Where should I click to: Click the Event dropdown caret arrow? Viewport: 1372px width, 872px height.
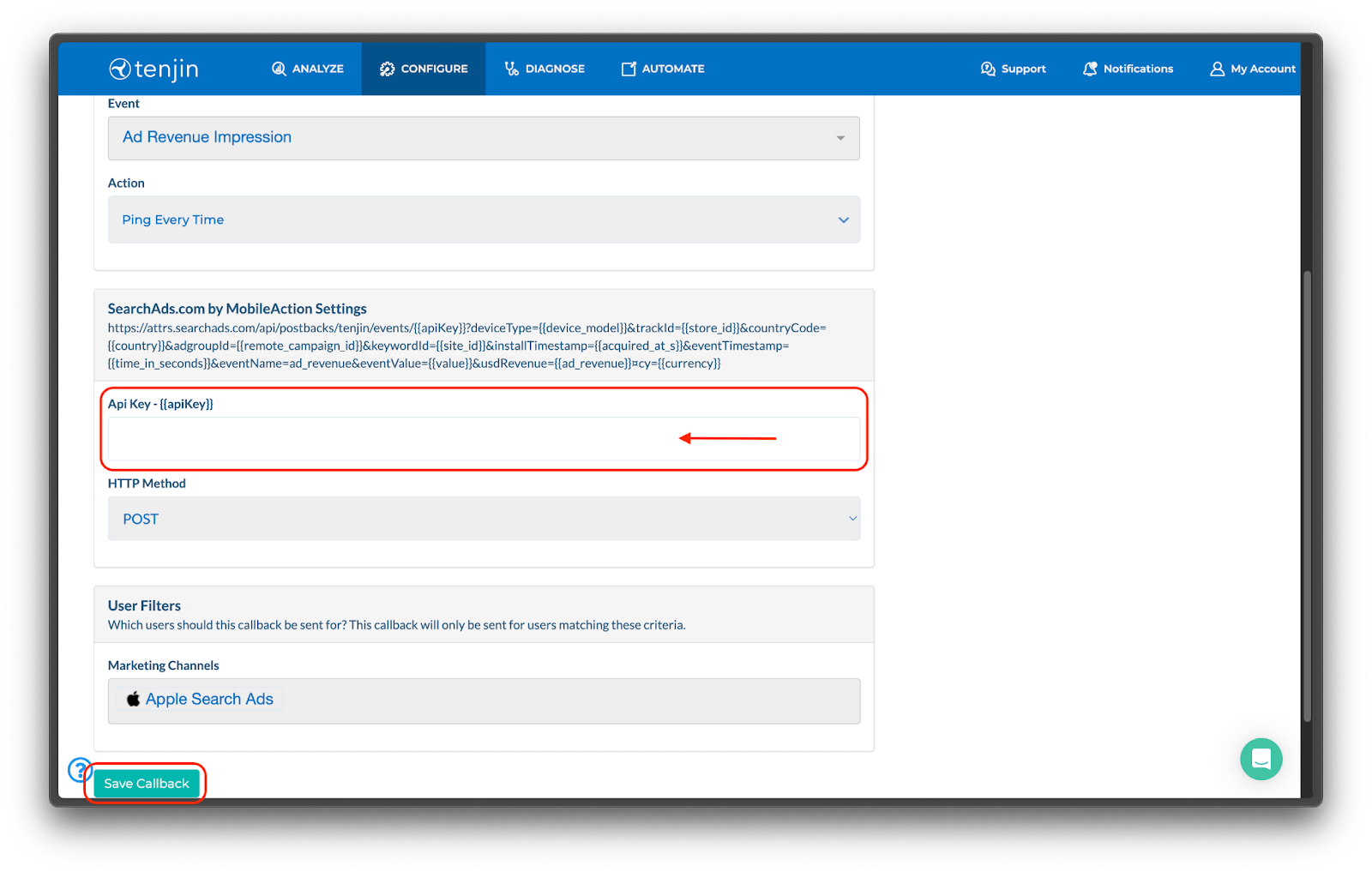(x=840, y=138)
